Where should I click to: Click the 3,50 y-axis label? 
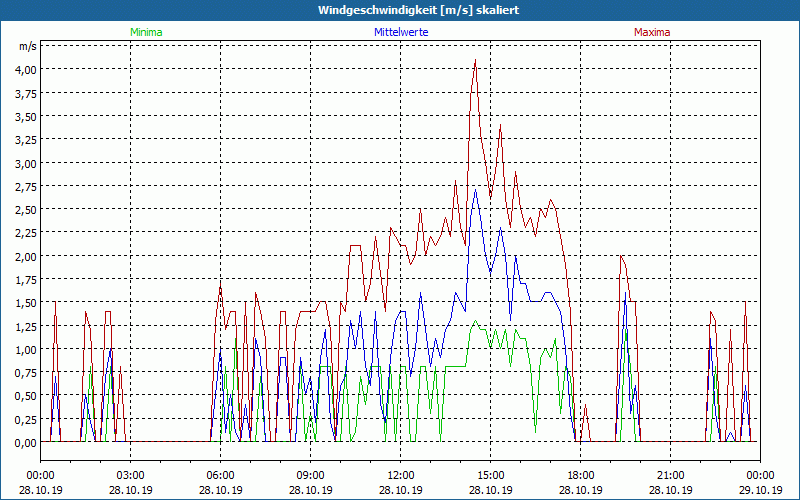[x=25, y=117]
